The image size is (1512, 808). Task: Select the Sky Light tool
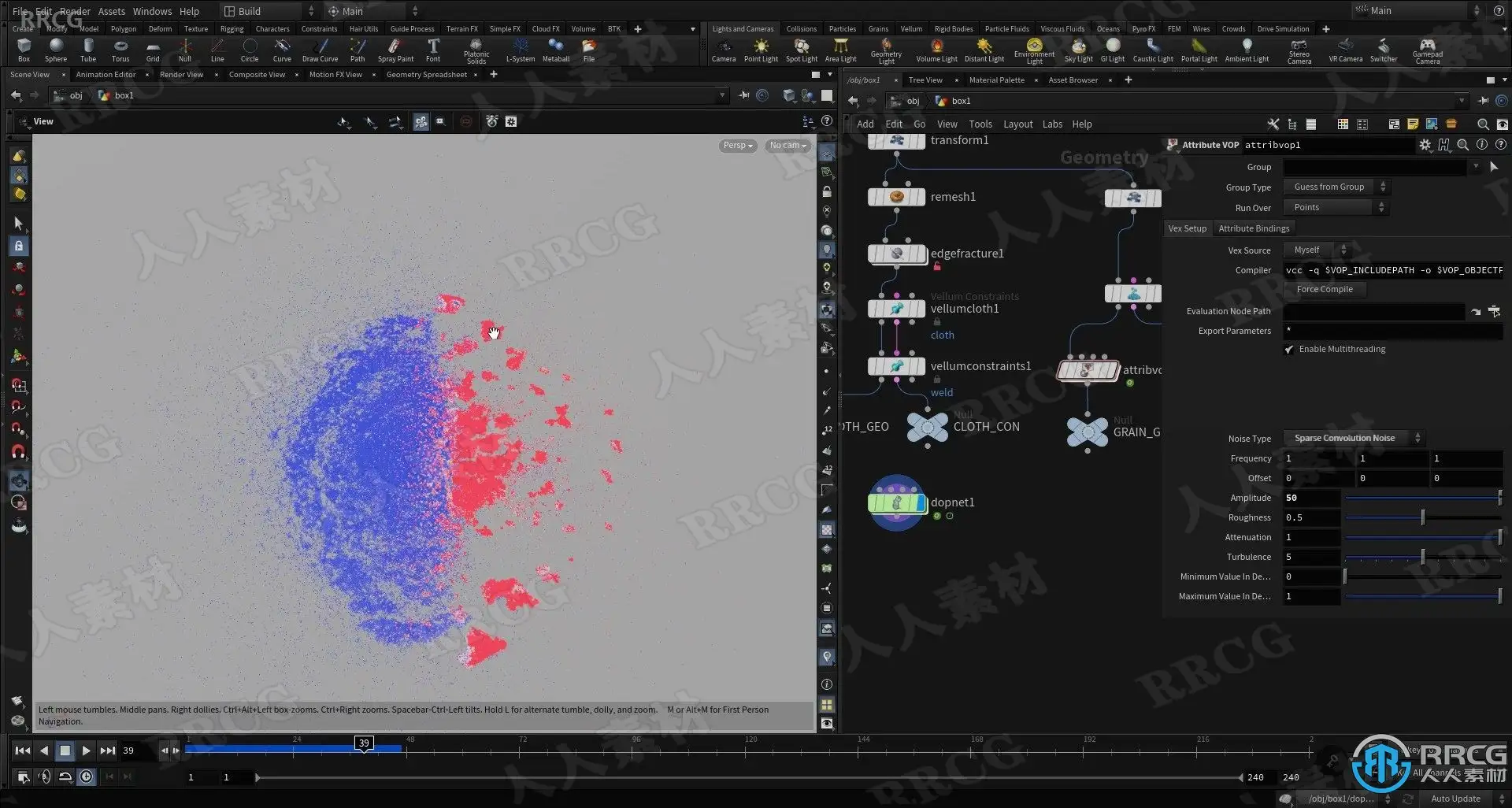tap(1078, 50)
